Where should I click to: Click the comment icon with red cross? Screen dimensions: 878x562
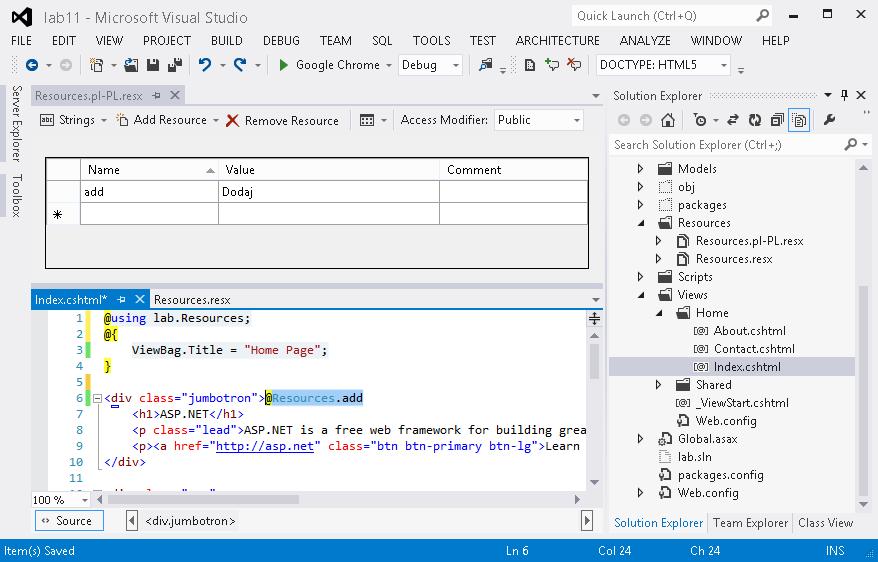[574, 65]
